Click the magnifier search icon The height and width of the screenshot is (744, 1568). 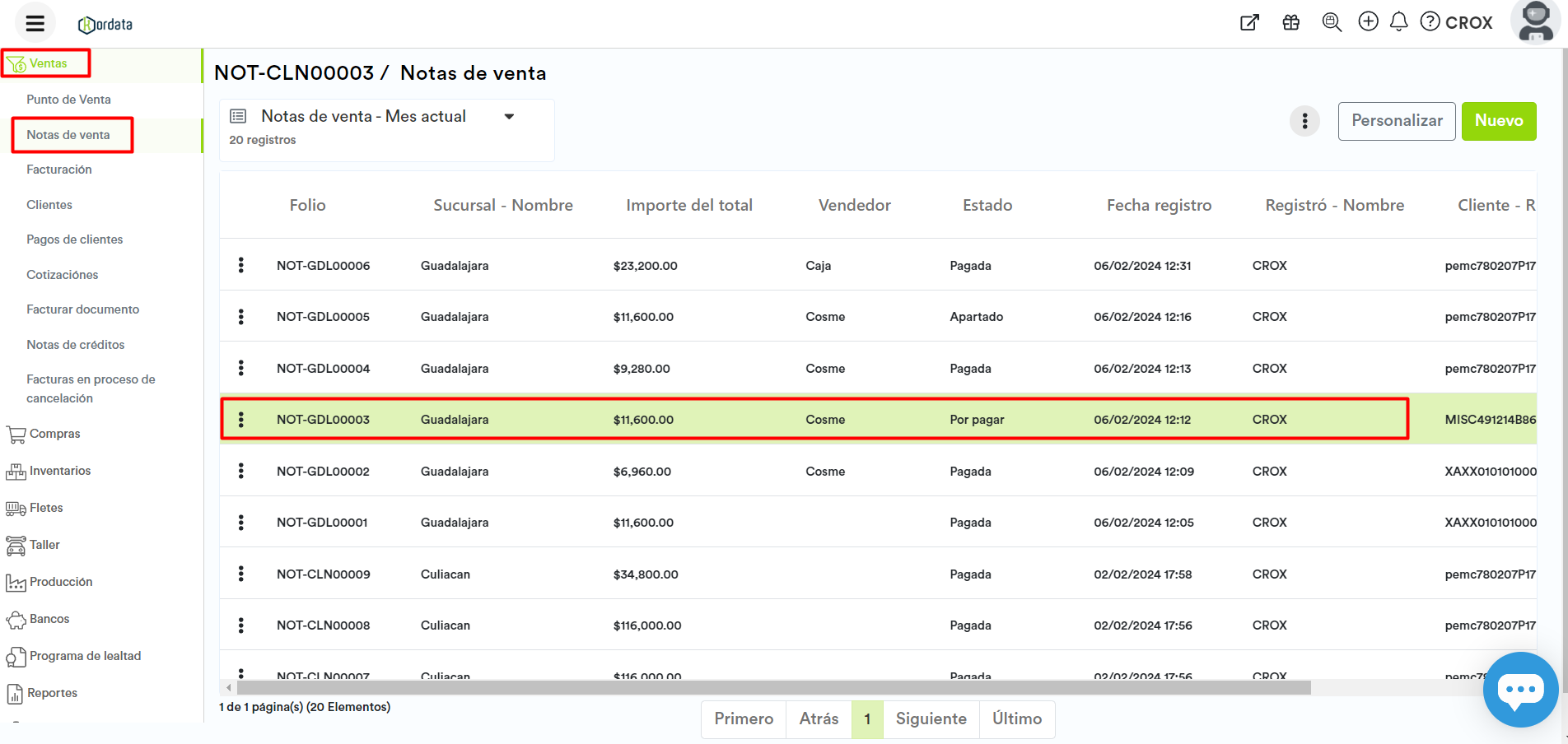click(x=1331, y=22)
